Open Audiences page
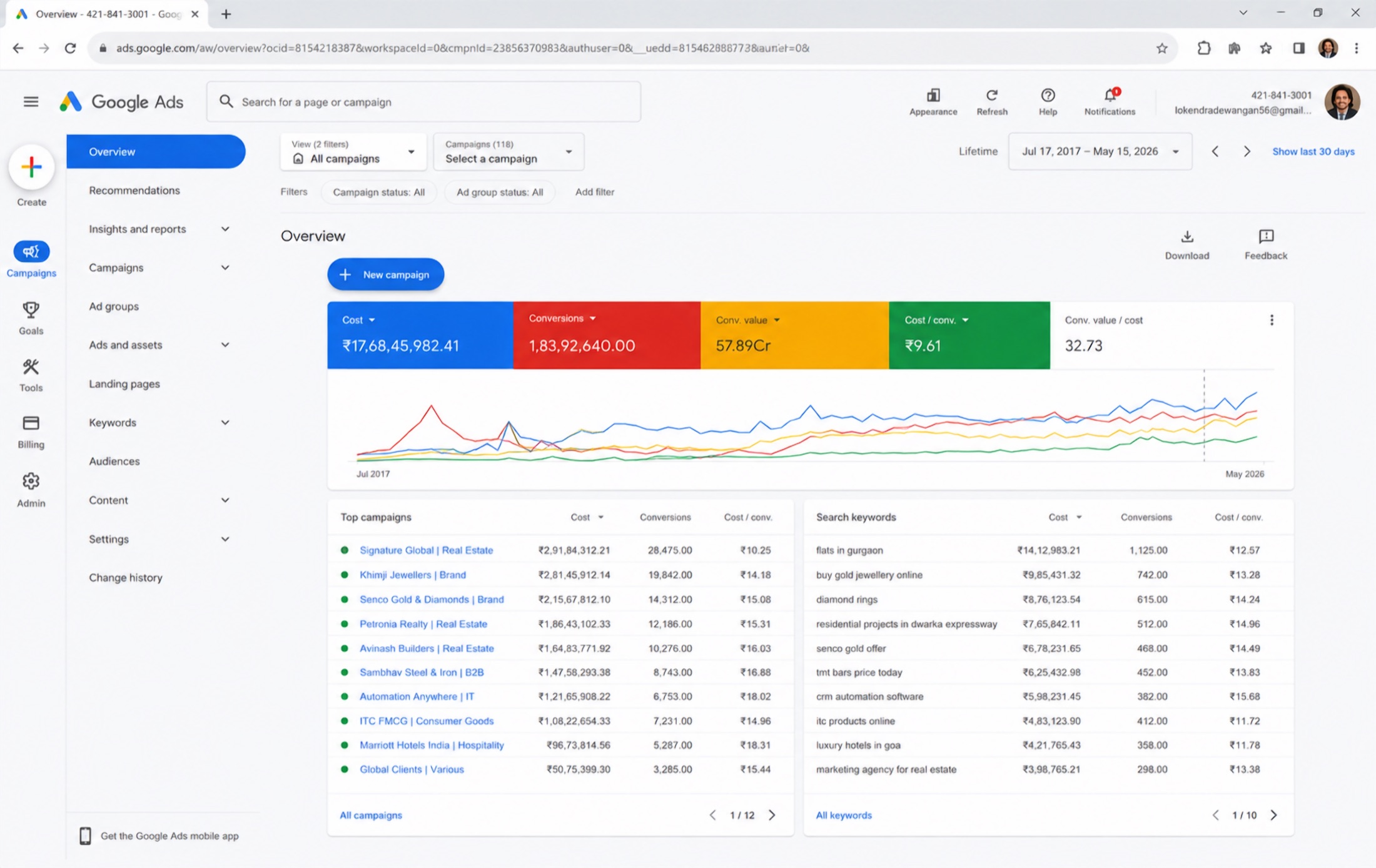 point(114,461)
